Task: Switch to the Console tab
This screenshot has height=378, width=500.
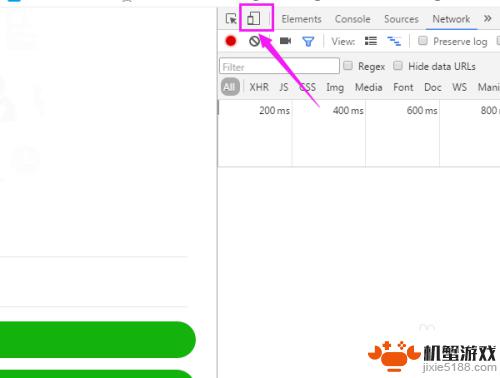Action: [x=353, y=19]
